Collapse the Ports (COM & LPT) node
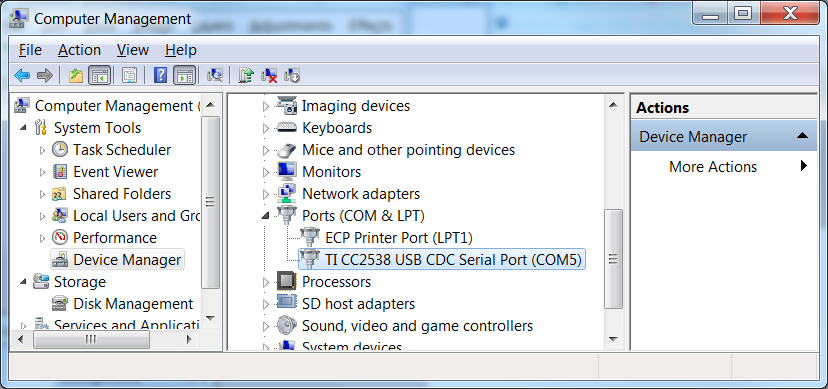828x389 pixels. tap(266, 215)
